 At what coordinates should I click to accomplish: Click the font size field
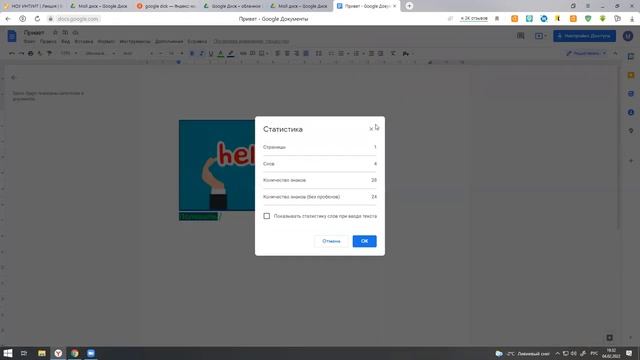click(x=171, y=53)
